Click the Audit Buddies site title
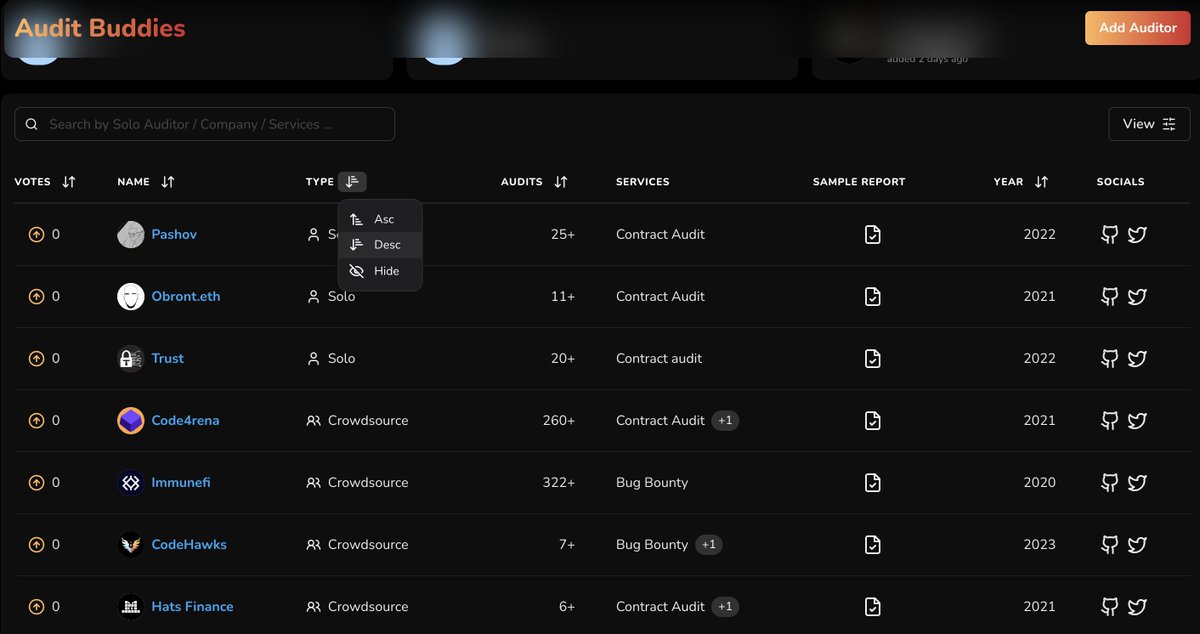Viewport: 1200px width, 634px height. click(x=100, y=28)
